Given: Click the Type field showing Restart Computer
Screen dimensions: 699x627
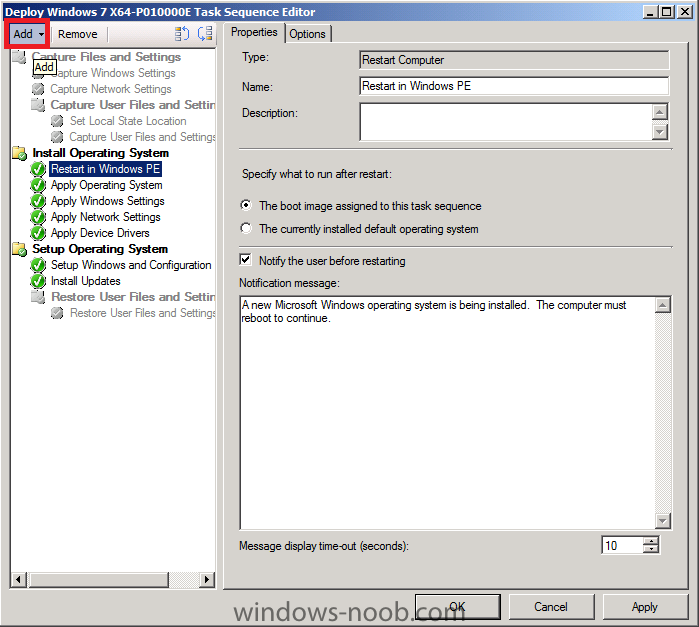Looking at the screenshot, I should pyautogui.click(x=514, y=60).
